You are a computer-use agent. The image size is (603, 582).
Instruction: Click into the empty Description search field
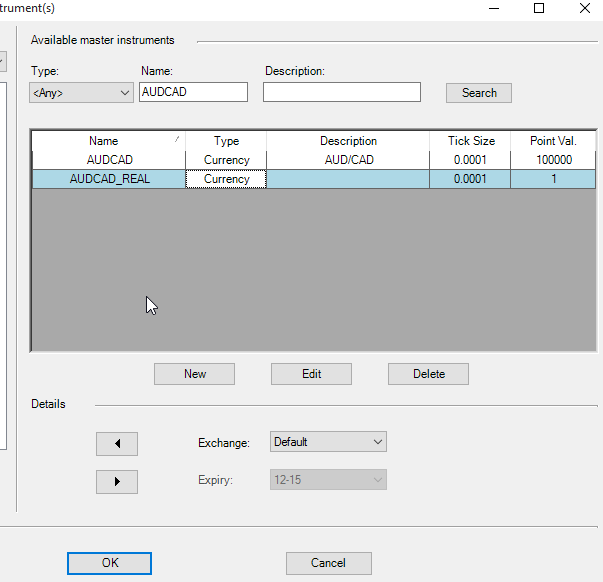[x=342, y=92]
